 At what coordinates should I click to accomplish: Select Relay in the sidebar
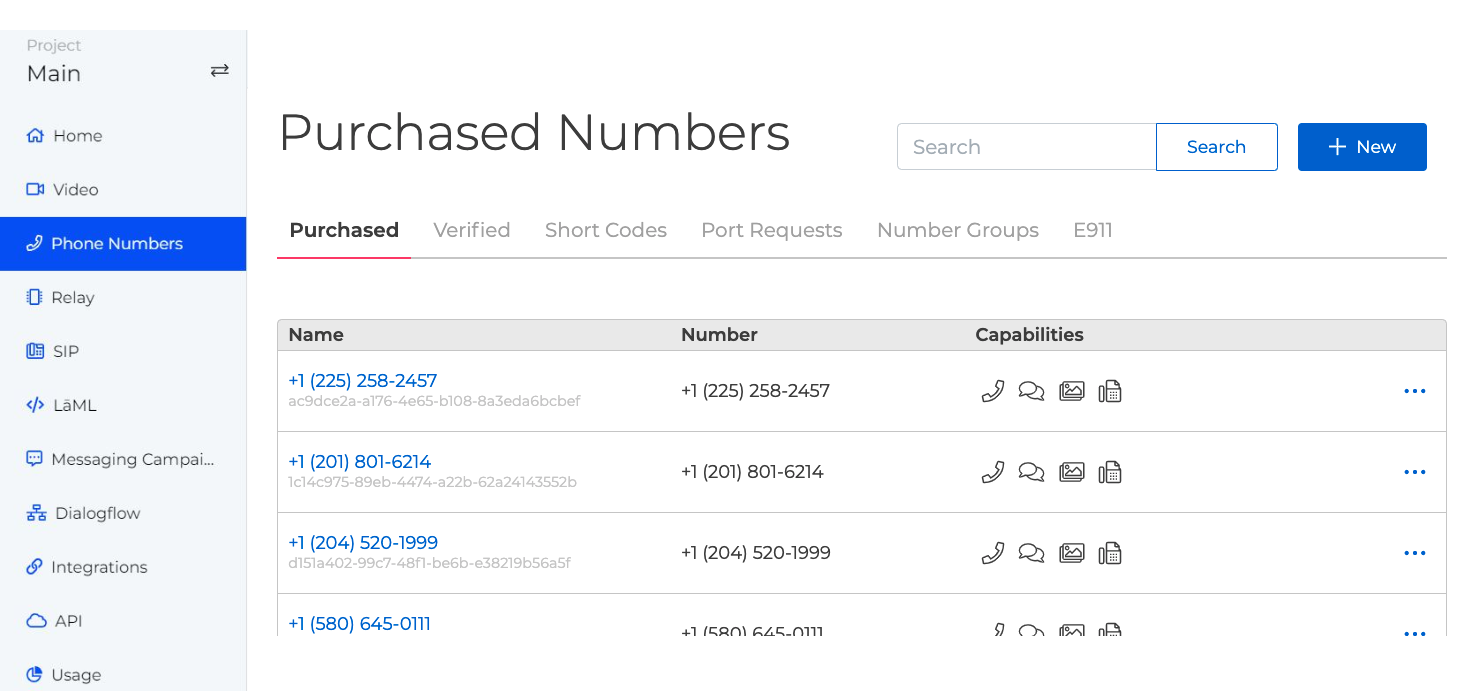click(x=73, y=297)
